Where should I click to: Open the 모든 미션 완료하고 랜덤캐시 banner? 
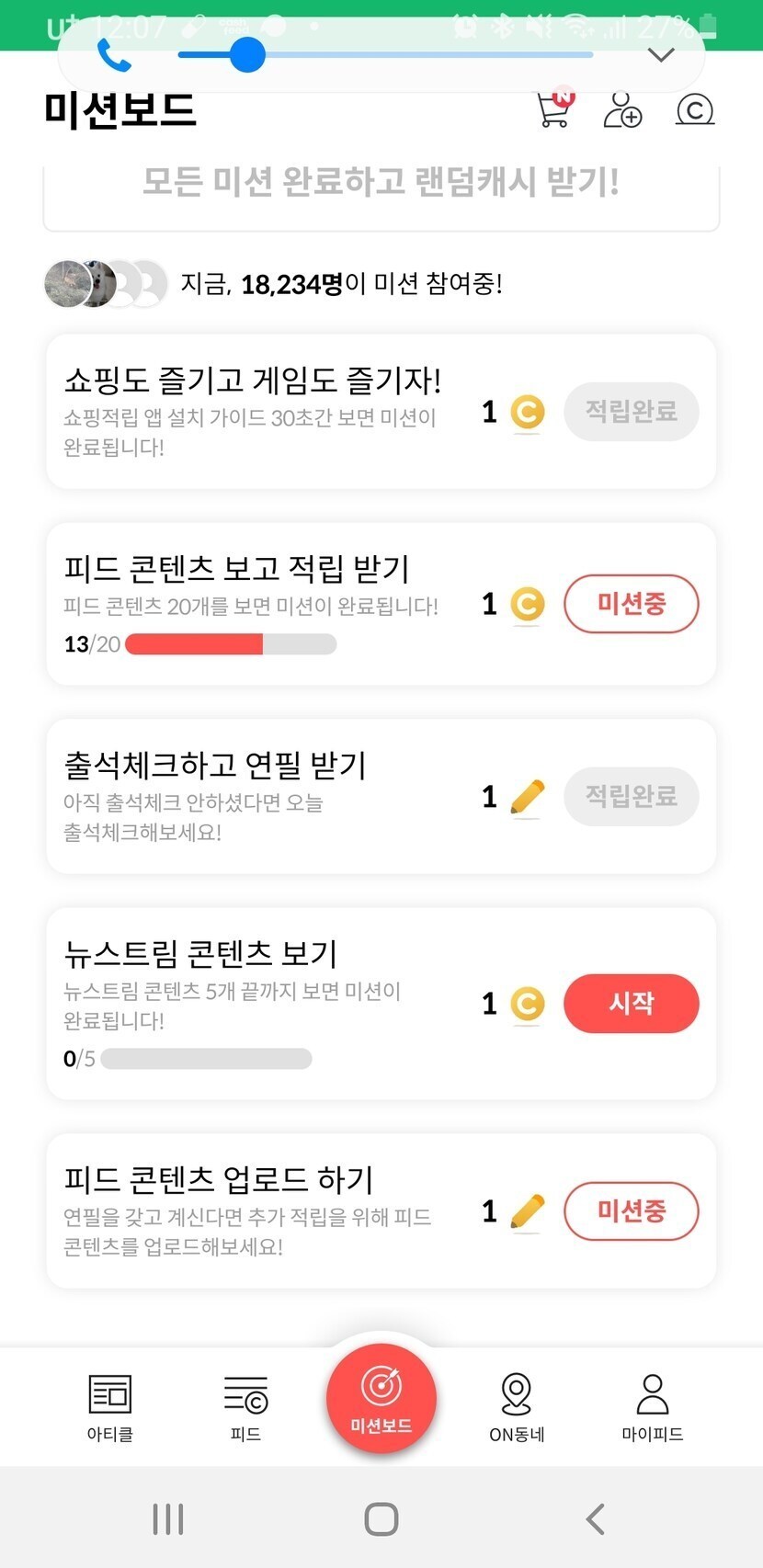point(381,184)
